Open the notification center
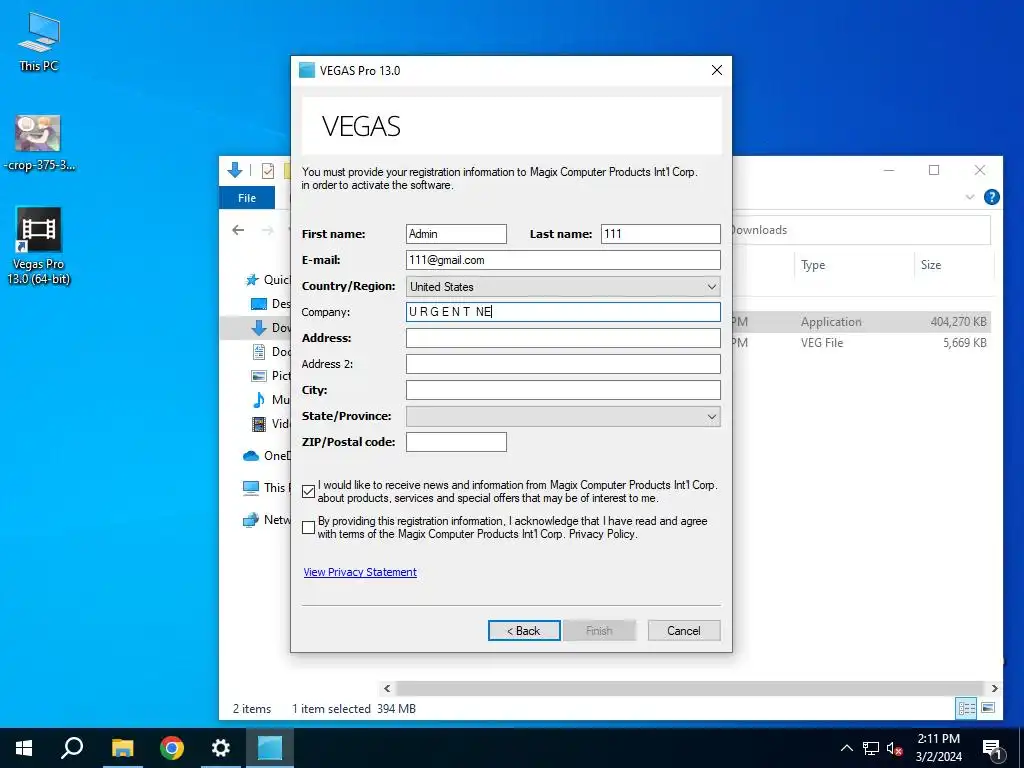This screenshot has height=768, width=1024. pos(992,750)
